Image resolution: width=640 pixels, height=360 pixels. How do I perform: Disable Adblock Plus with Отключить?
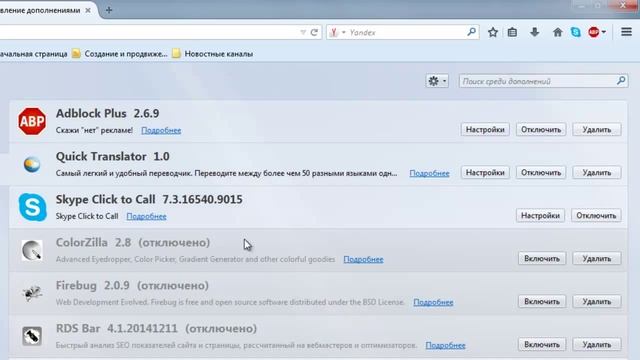pos(541,129)
